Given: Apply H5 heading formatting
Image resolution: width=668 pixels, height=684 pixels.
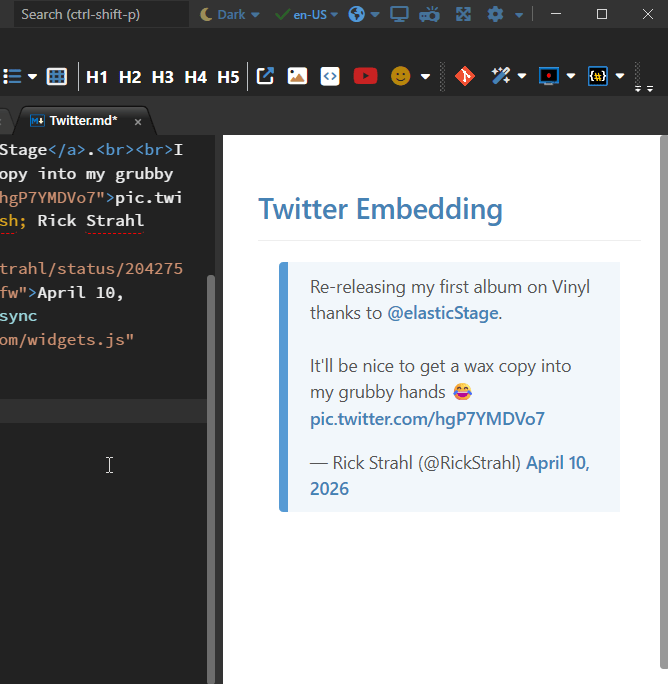Looking at the screenshot, I should click(x=228, y=77).
